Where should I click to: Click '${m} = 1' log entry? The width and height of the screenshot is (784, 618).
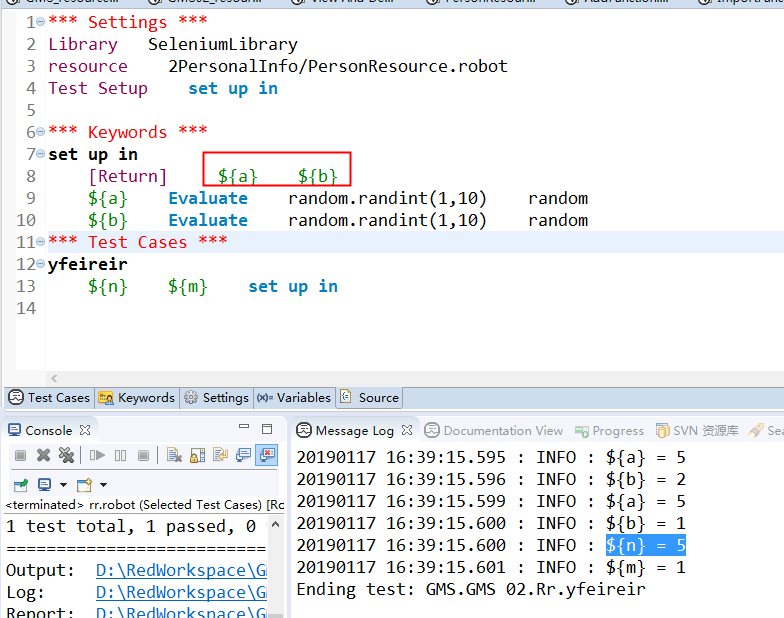coord(646,567)
